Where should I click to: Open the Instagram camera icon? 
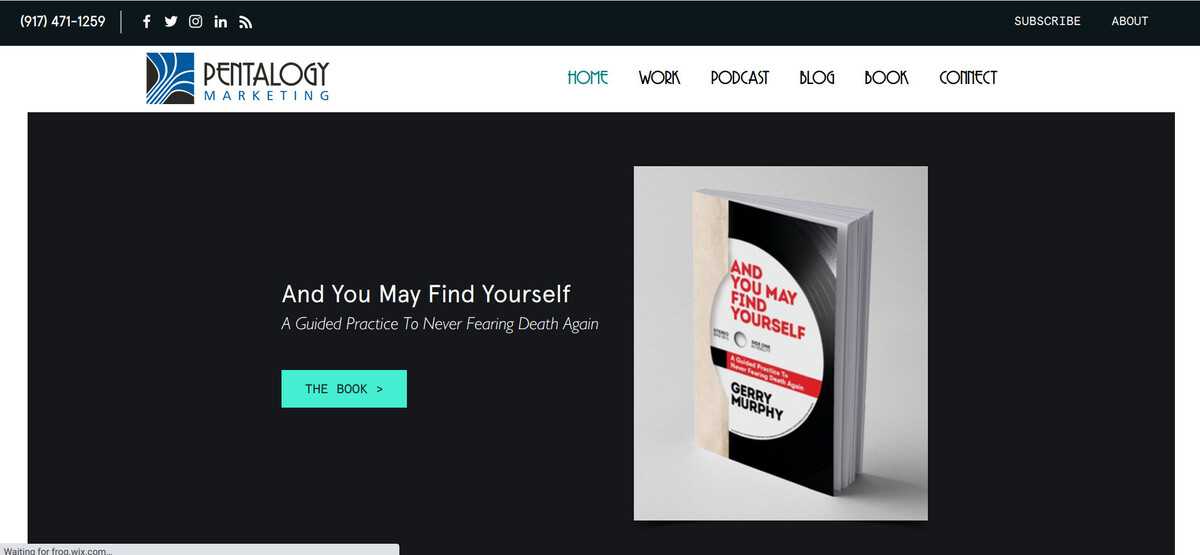(x=196, y=21)
